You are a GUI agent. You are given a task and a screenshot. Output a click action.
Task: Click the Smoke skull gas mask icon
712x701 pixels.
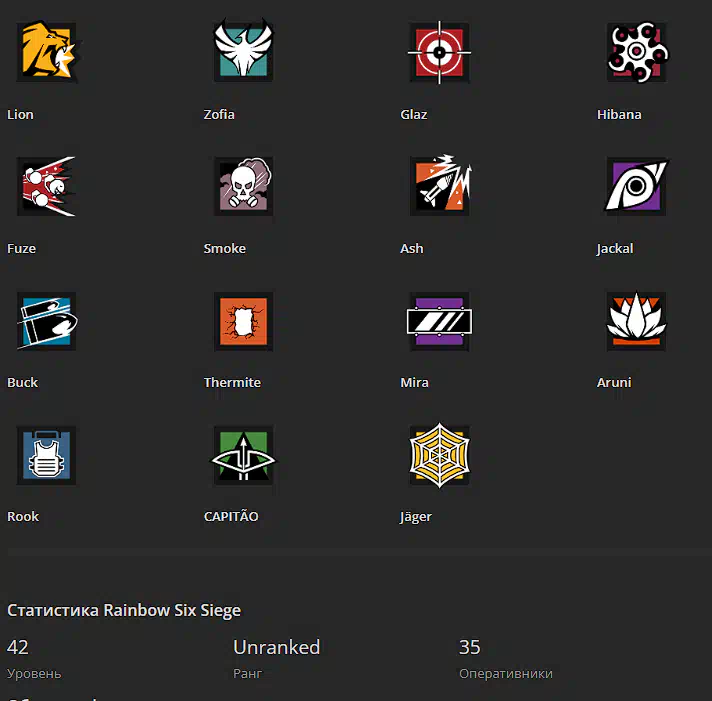pos(243,186)
